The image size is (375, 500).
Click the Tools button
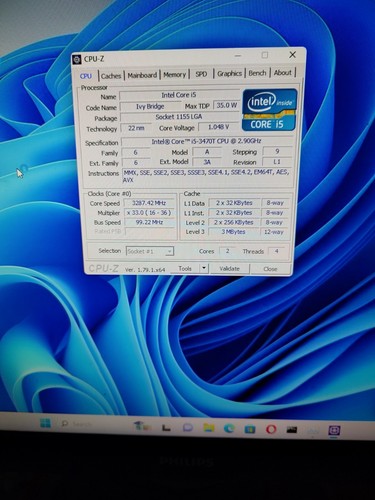click(x=185, y=268)
